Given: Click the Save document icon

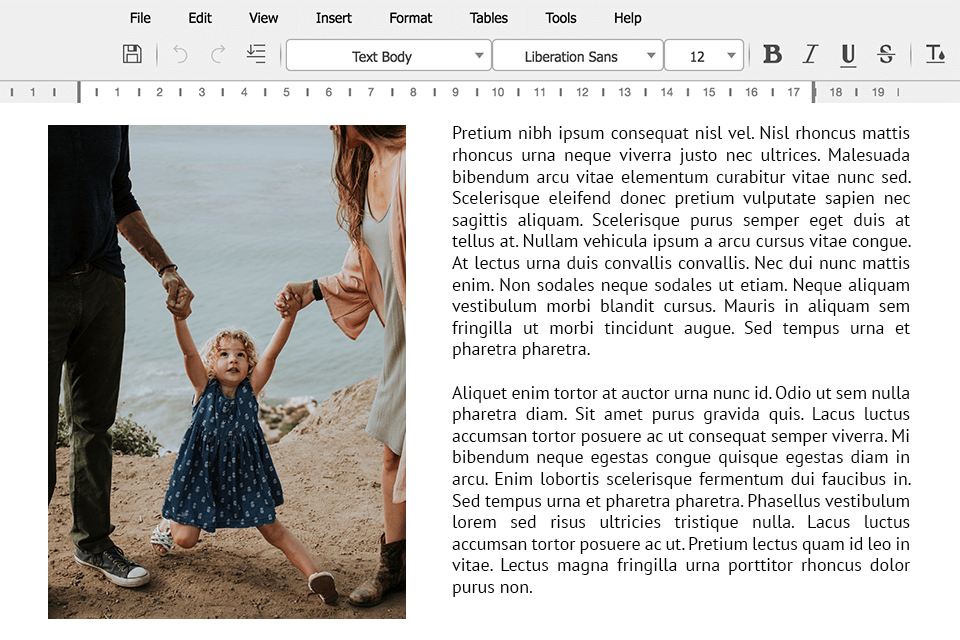Looking at the screenshot, I should point(132,55).
